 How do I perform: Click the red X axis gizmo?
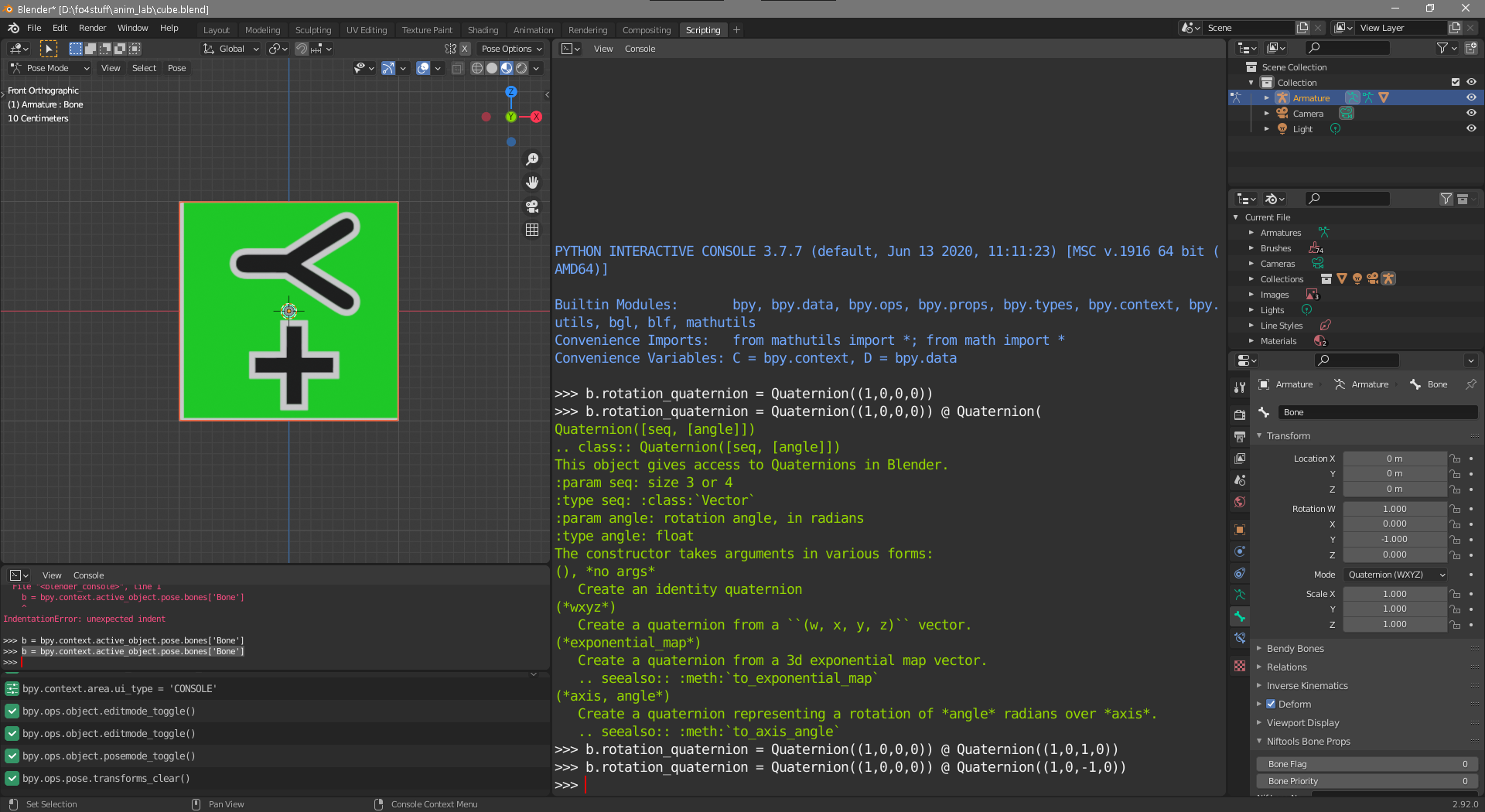pos(536,117)
